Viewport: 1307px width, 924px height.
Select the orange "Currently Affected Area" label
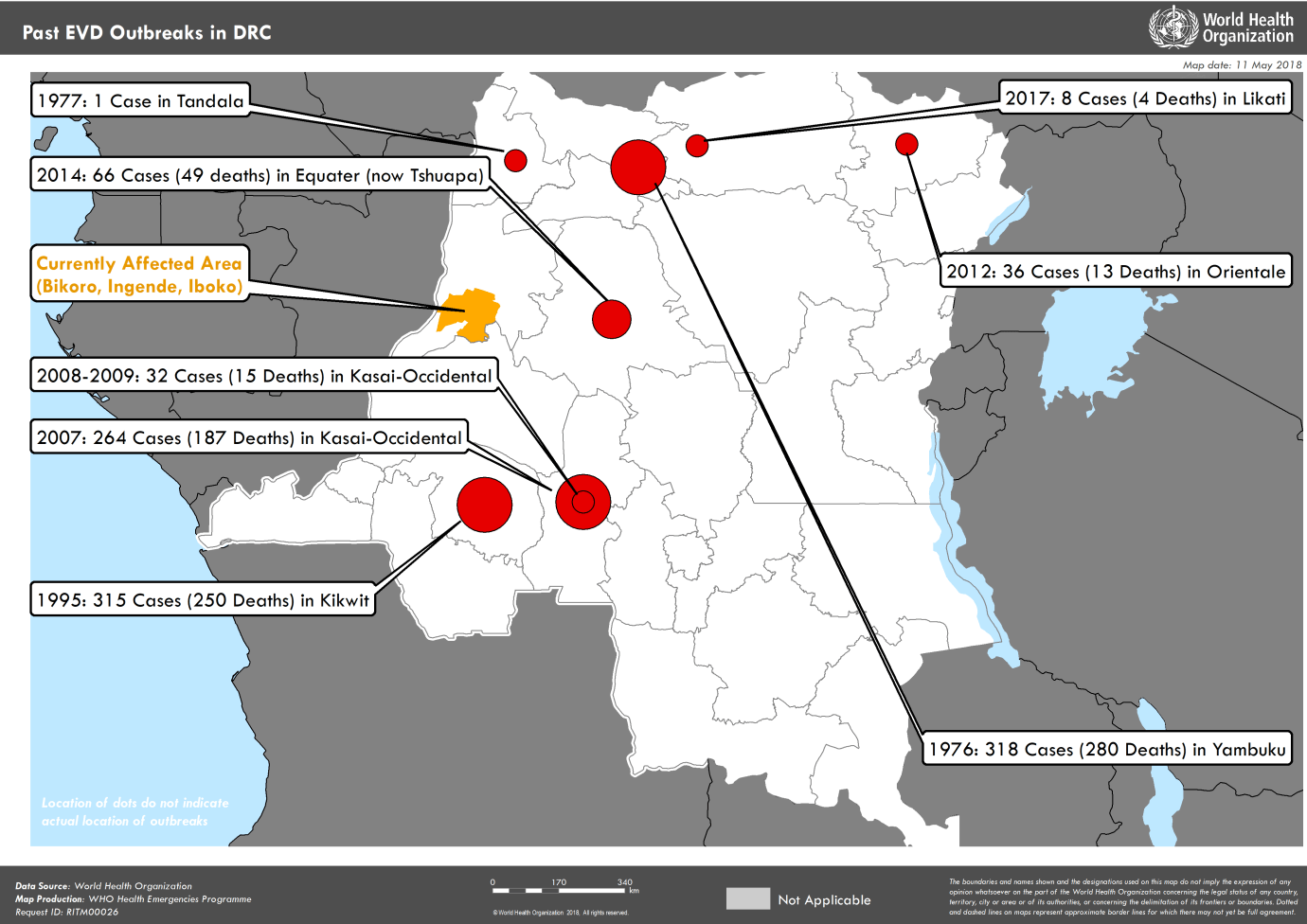(140, 275)
